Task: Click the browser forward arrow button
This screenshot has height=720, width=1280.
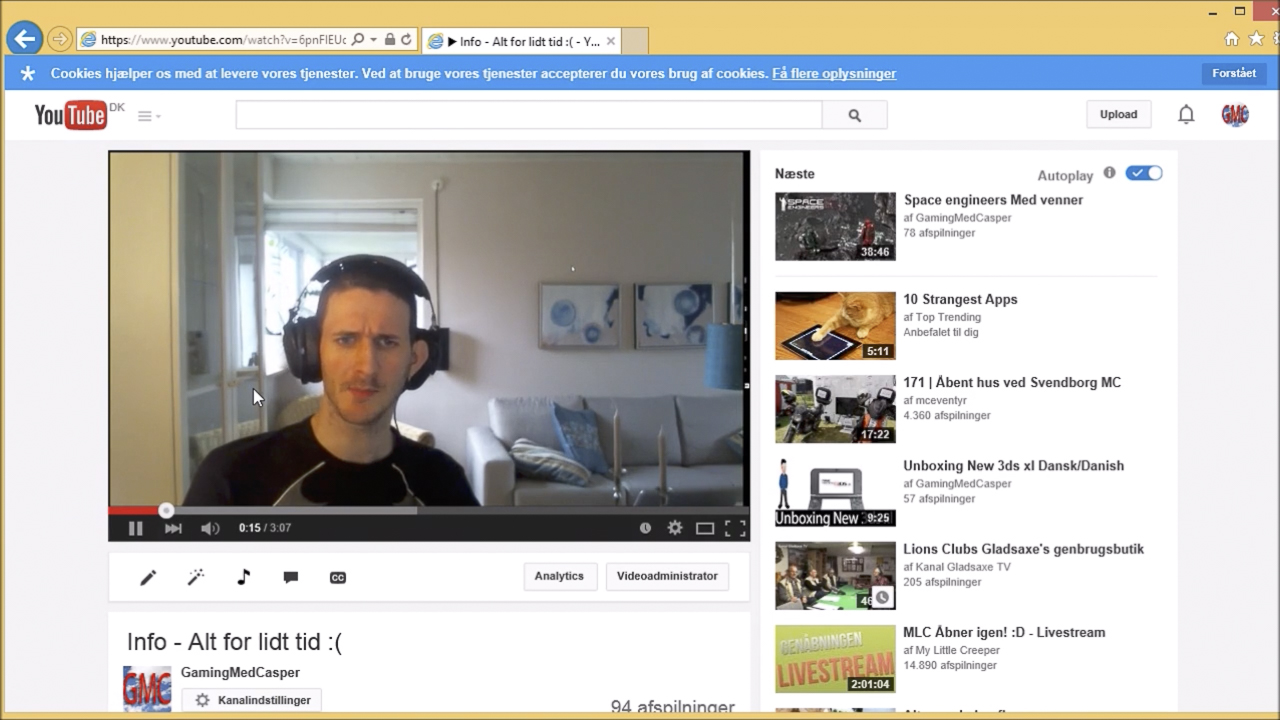Action: 60,39
